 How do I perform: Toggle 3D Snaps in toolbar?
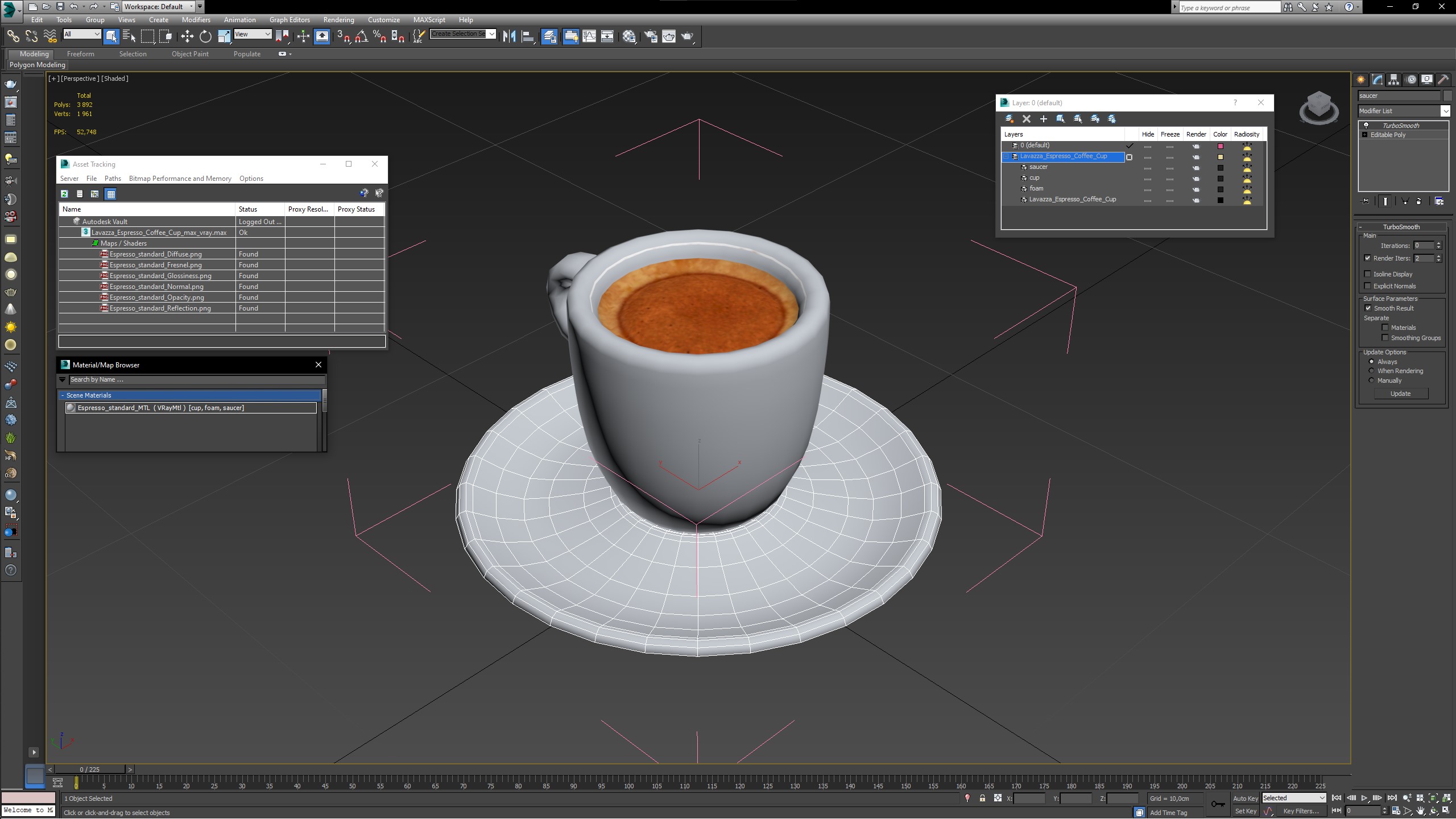(x=343, y=36)
